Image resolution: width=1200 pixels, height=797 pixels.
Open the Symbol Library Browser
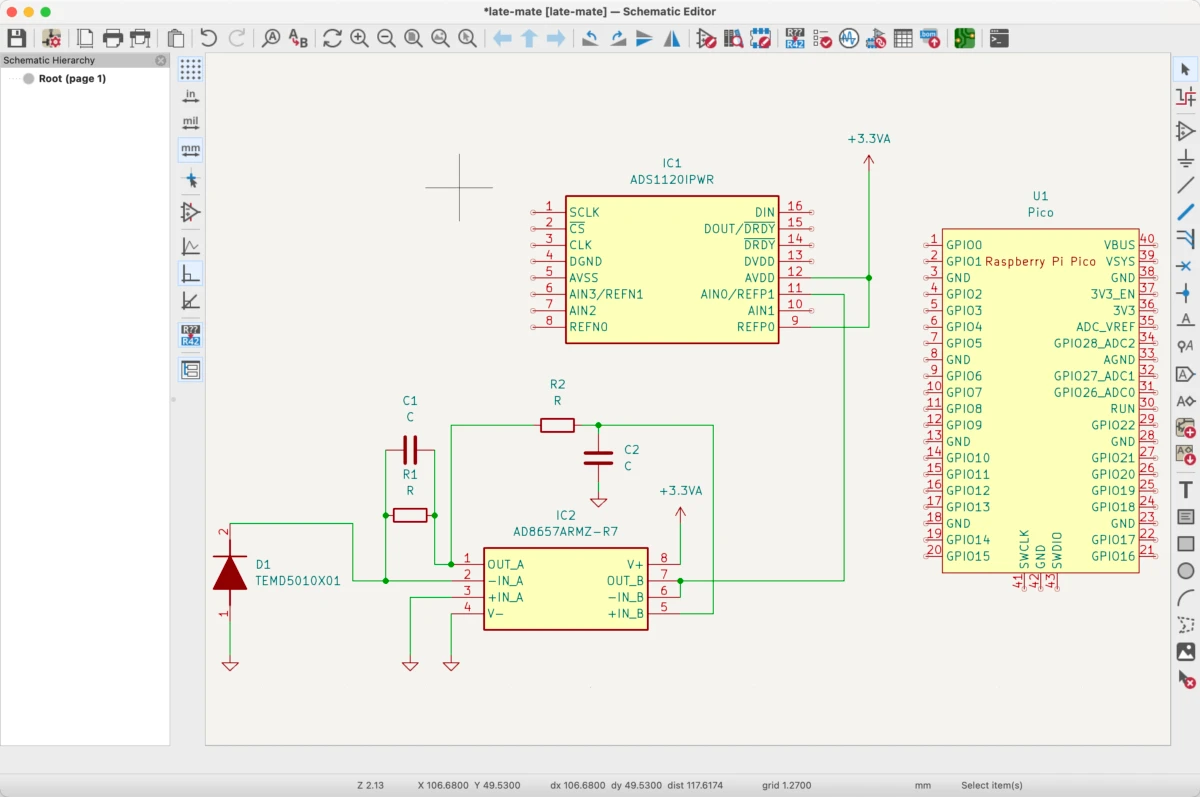734,38
